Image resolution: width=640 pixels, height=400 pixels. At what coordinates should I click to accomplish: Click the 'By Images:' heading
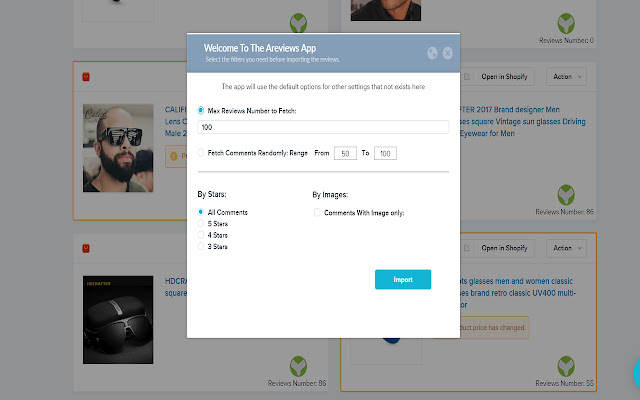tap(330, 195)
